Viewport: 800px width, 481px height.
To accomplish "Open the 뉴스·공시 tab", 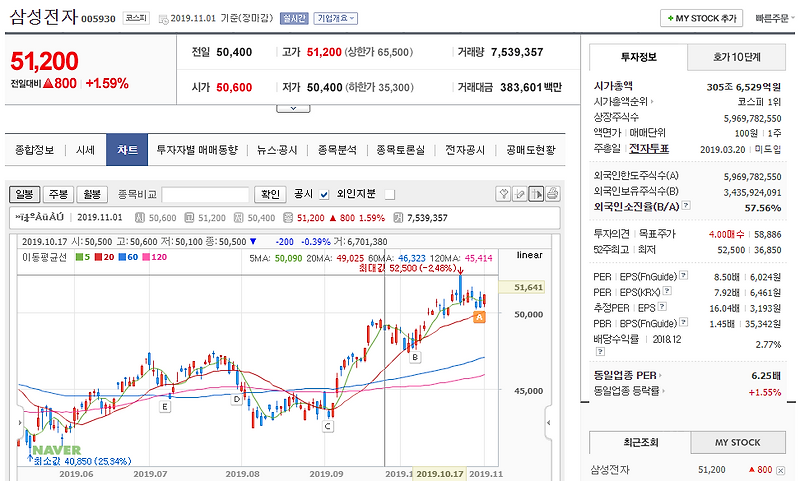I will coord(277,150).
